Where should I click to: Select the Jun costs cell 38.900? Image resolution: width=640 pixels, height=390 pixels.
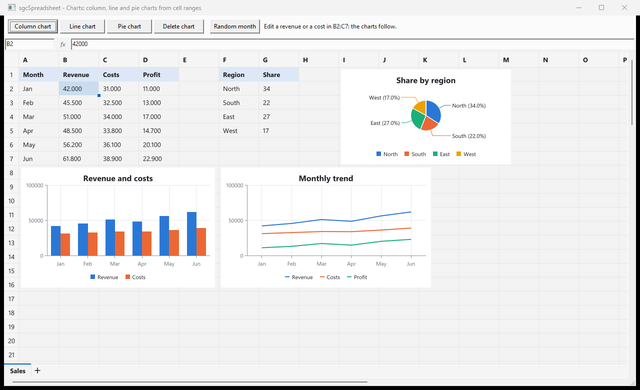tap(118, 159)
